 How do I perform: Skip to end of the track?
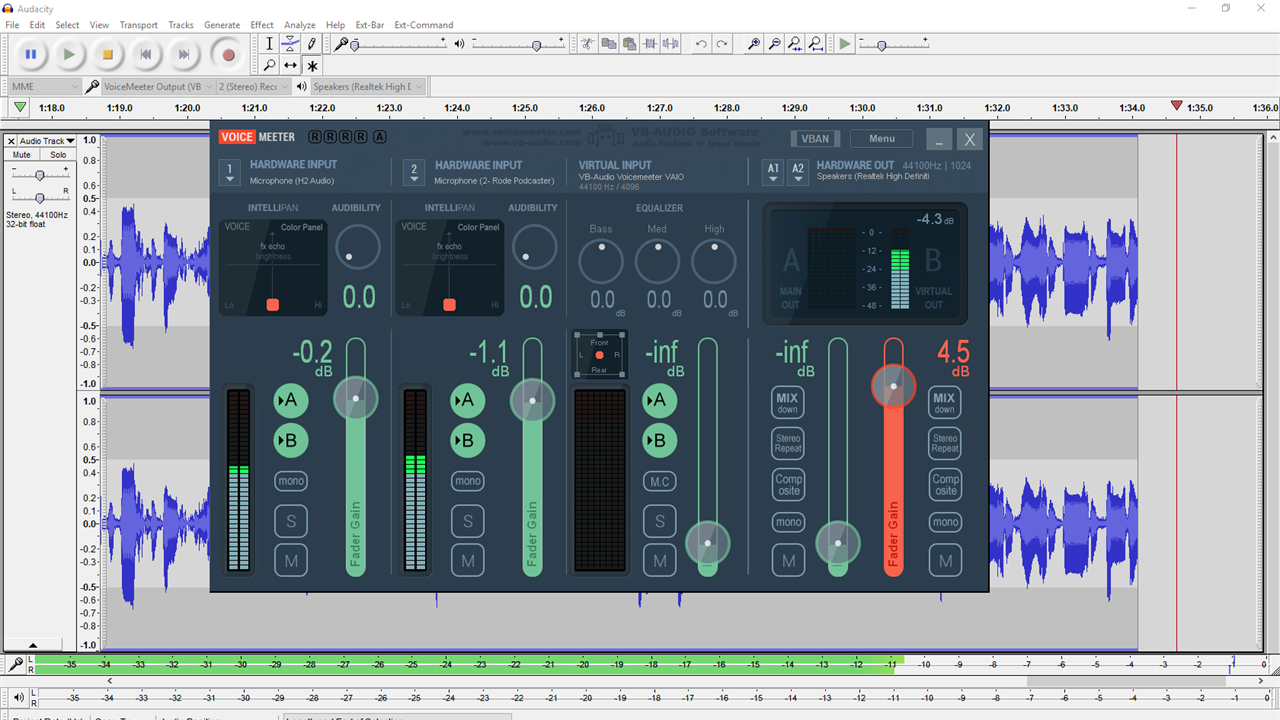tap(184, 55)
